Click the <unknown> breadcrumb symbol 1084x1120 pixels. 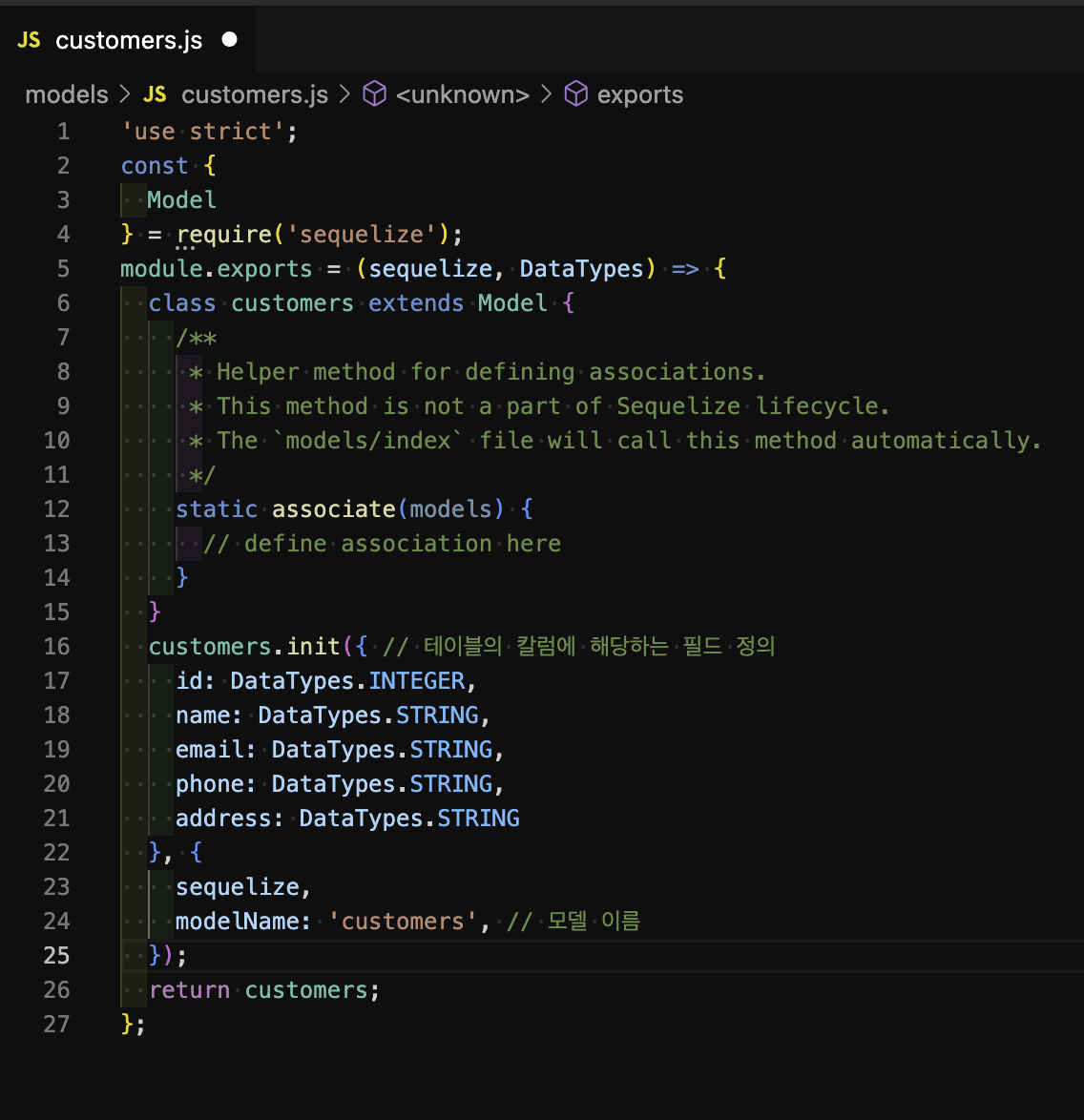[463, 94]
